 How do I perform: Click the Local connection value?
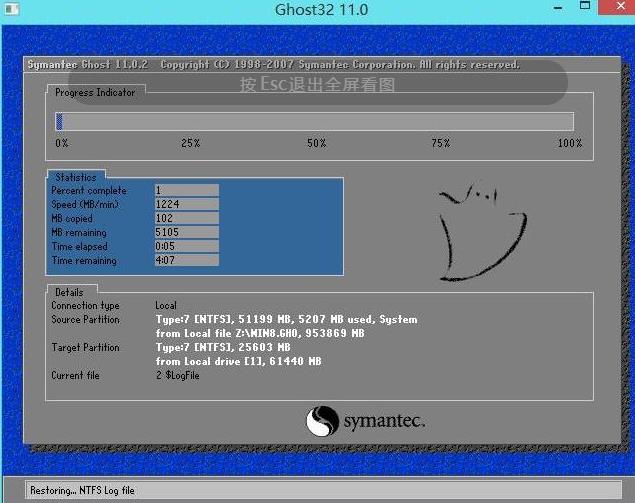166,305
